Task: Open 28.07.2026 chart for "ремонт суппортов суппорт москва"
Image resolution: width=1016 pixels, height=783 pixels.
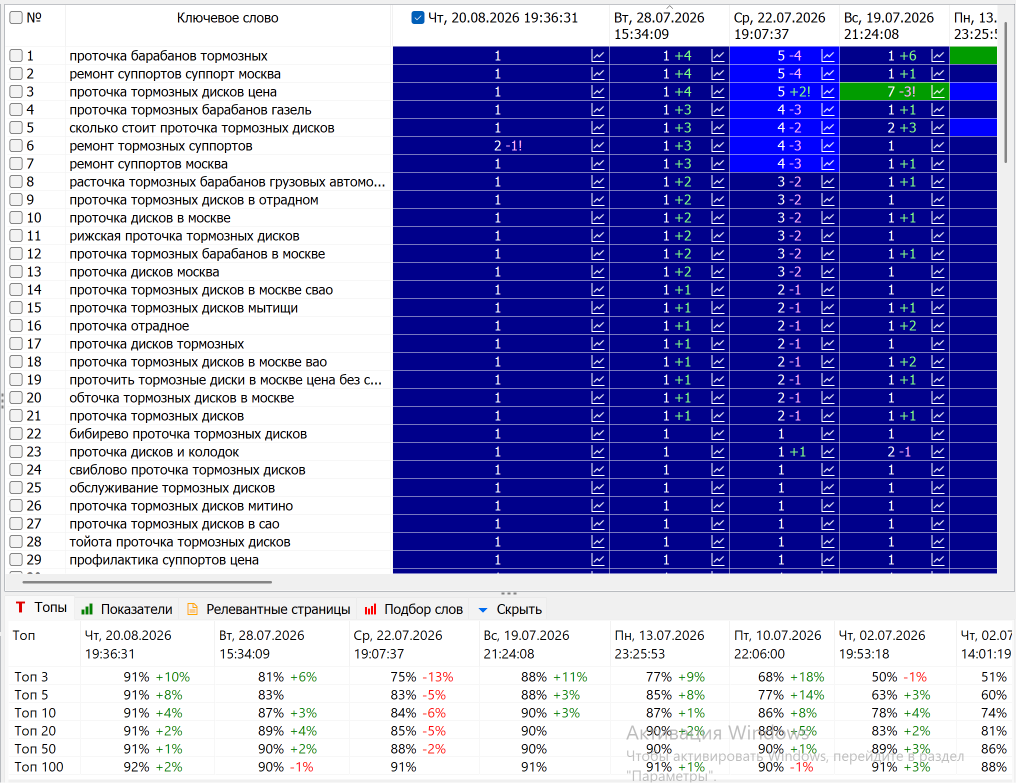Action: click(717, 74)
